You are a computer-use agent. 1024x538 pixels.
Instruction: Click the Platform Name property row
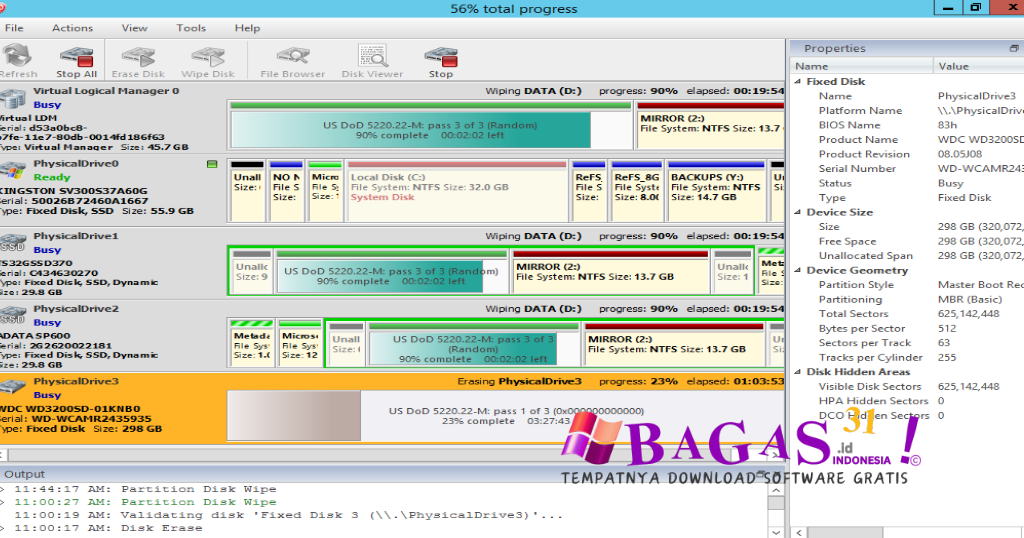[907, 111]
